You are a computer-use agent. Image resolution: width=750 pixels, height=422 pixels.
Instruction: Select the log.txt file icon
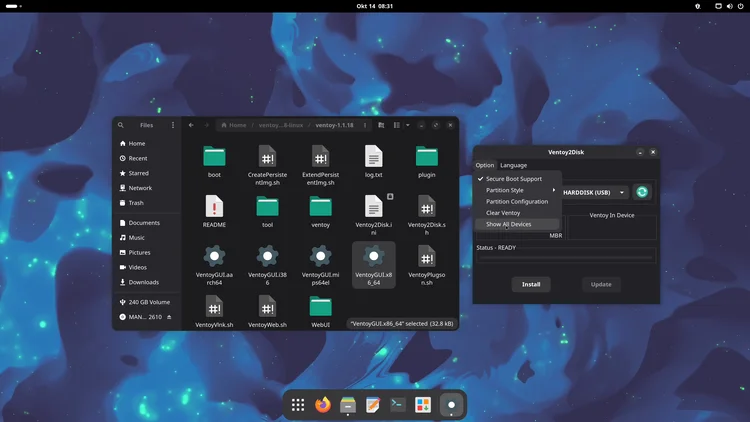click(374, 157)
